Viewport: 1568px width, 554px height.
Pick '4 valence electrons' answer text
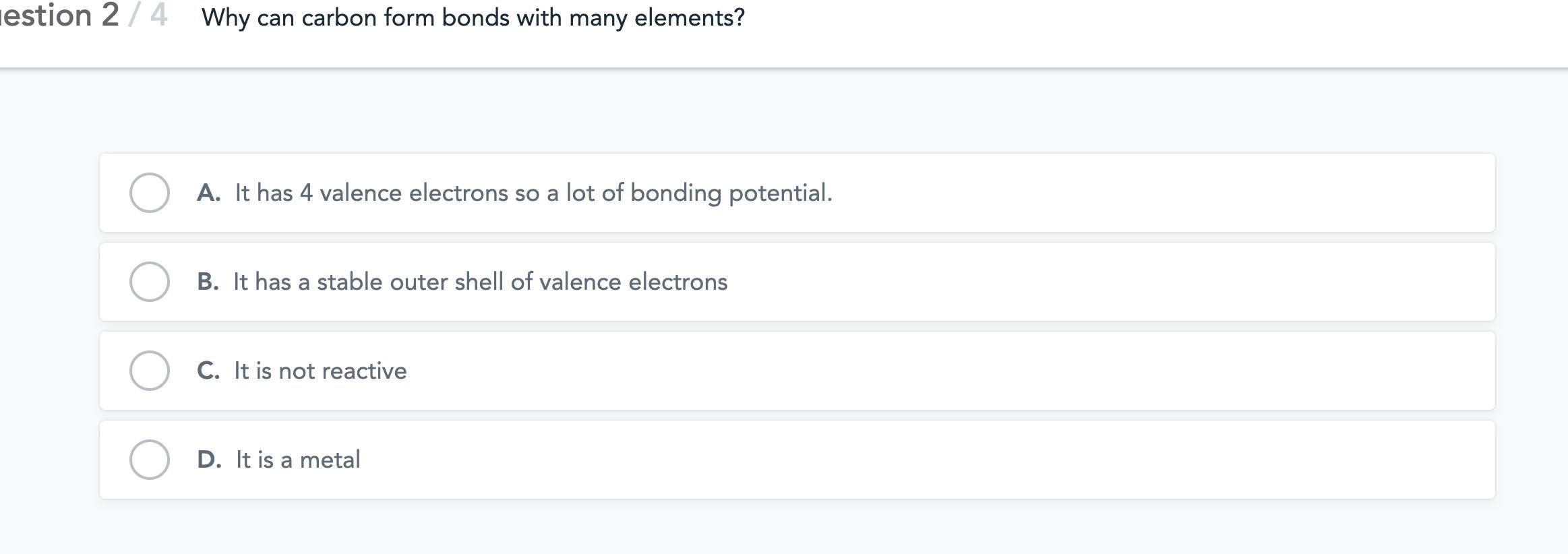tap(533, 193)
